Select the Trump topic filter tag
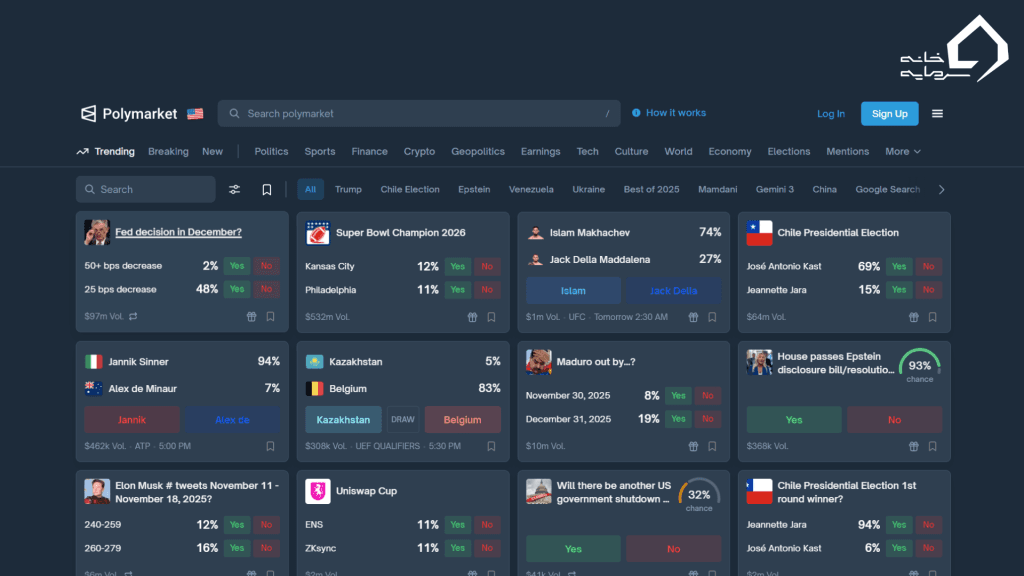Image resolution: width=1024 pixels, height=576 pixels. click(348, 190)
